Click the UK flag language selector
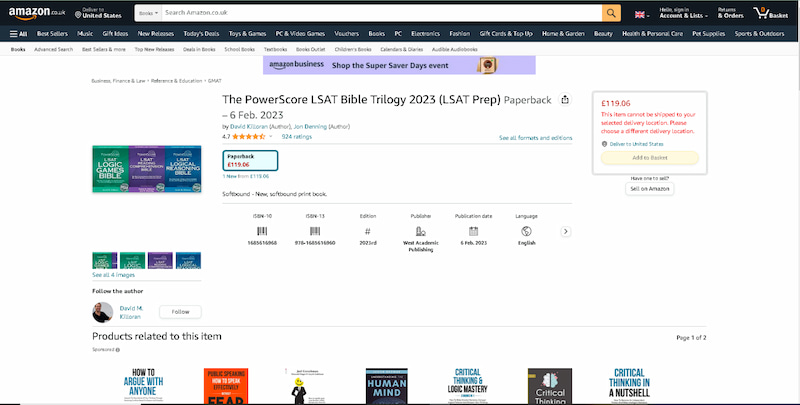 tap(642, 15)
